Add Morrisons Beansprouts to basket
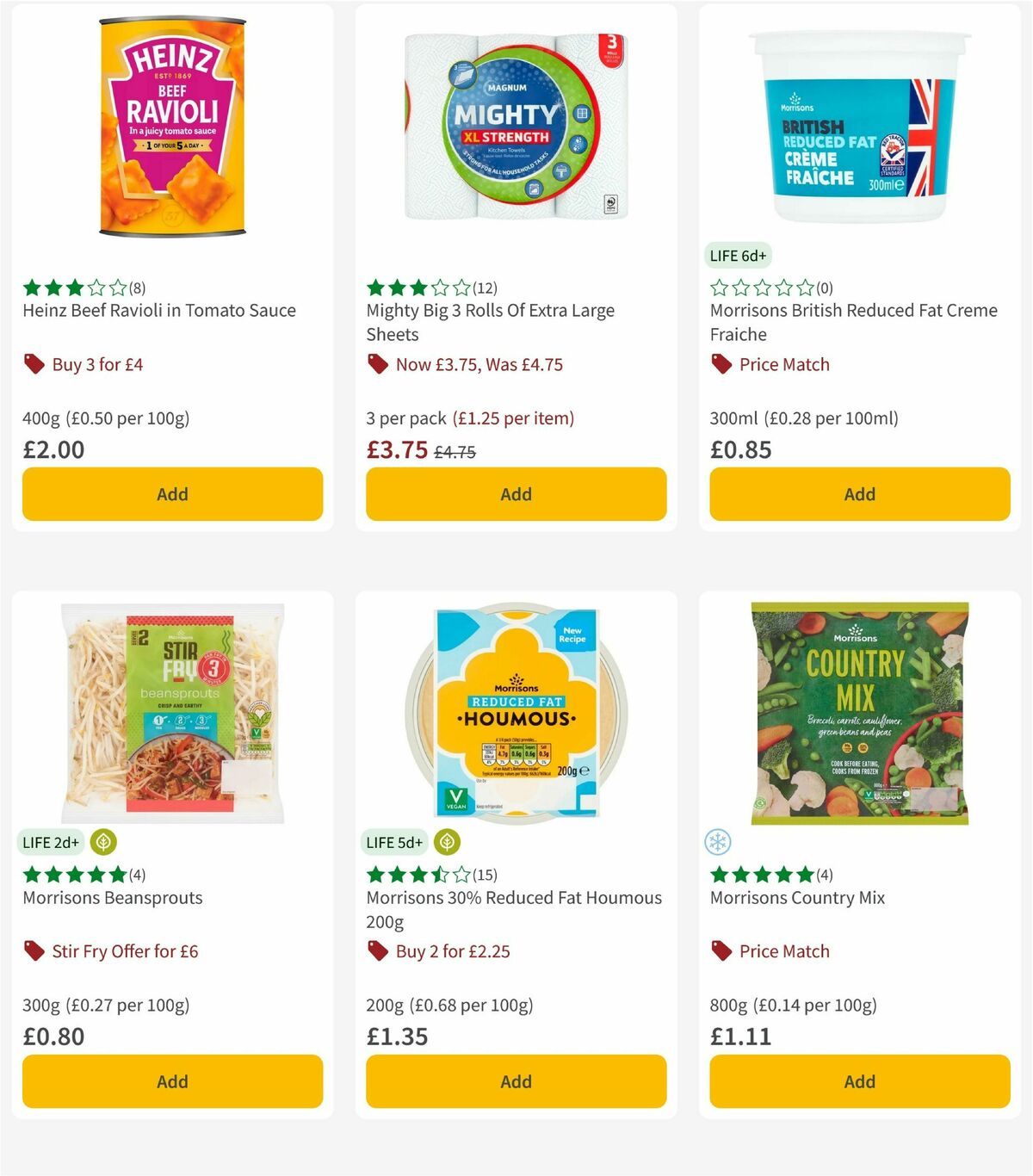 click(172, 1081)
